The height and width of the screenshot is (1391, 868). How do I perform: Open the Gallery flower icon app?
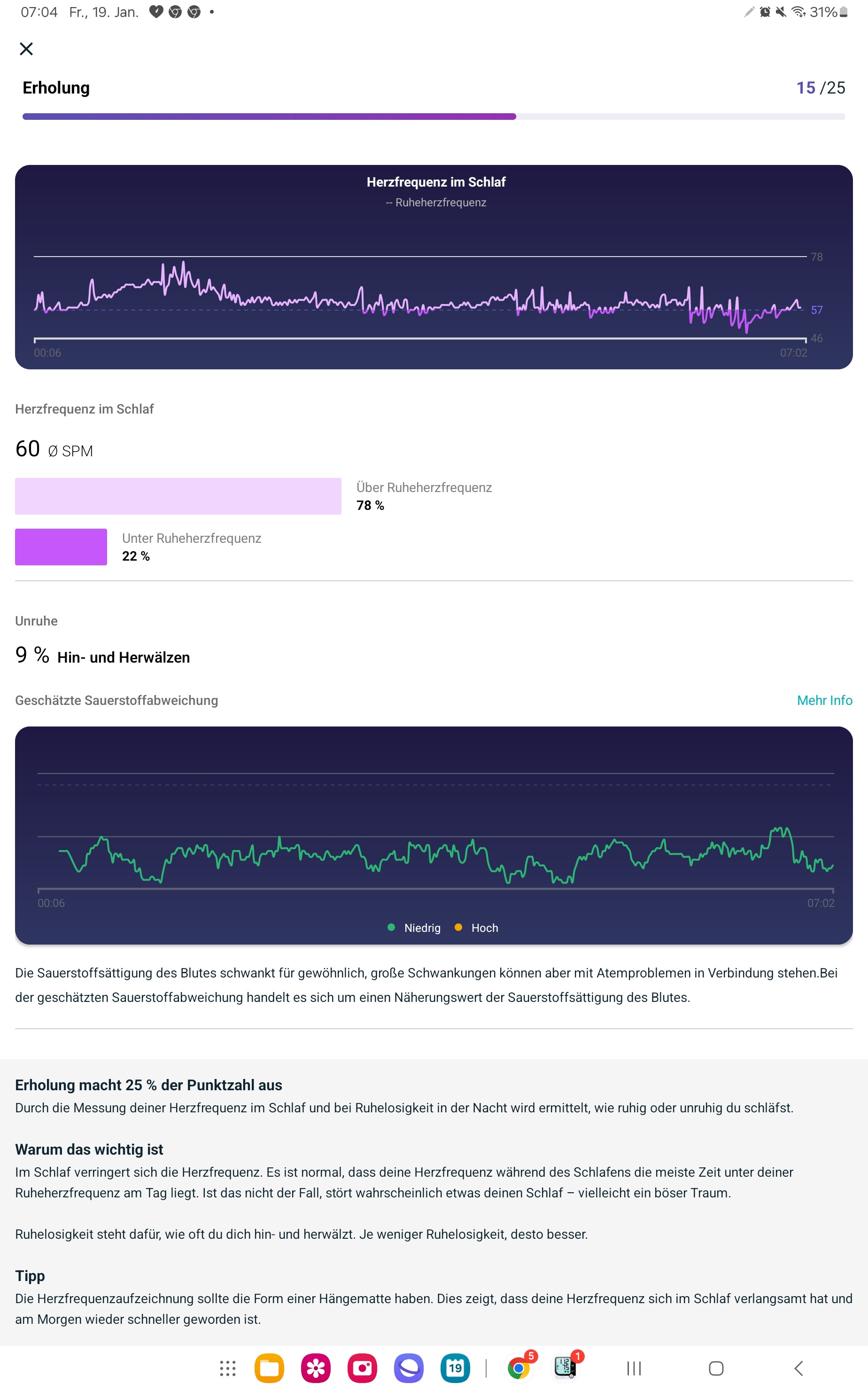click(x=316, y=1368)
